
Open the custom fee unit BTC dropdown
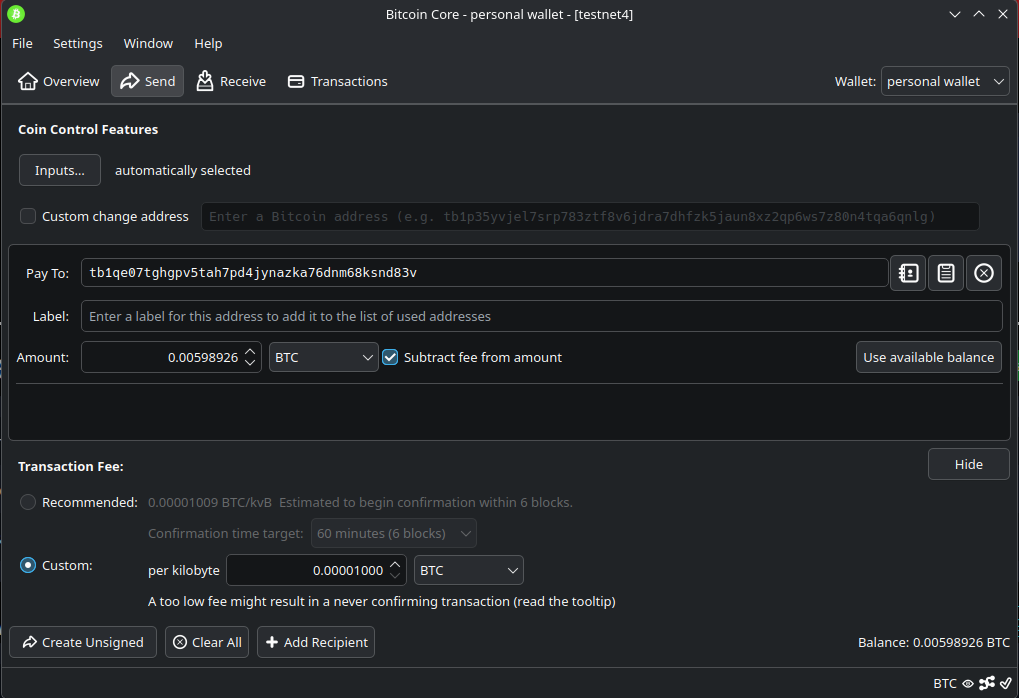tap(469, 571)
